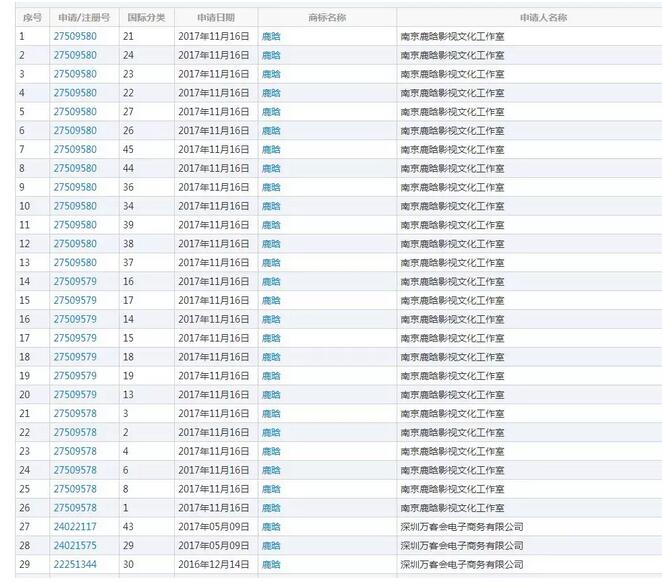This screenshot has width=662, height=588.
Task: Click 鹿晗 trademark link in row 27
Action: pyautogui.click(x=271, y=526)
